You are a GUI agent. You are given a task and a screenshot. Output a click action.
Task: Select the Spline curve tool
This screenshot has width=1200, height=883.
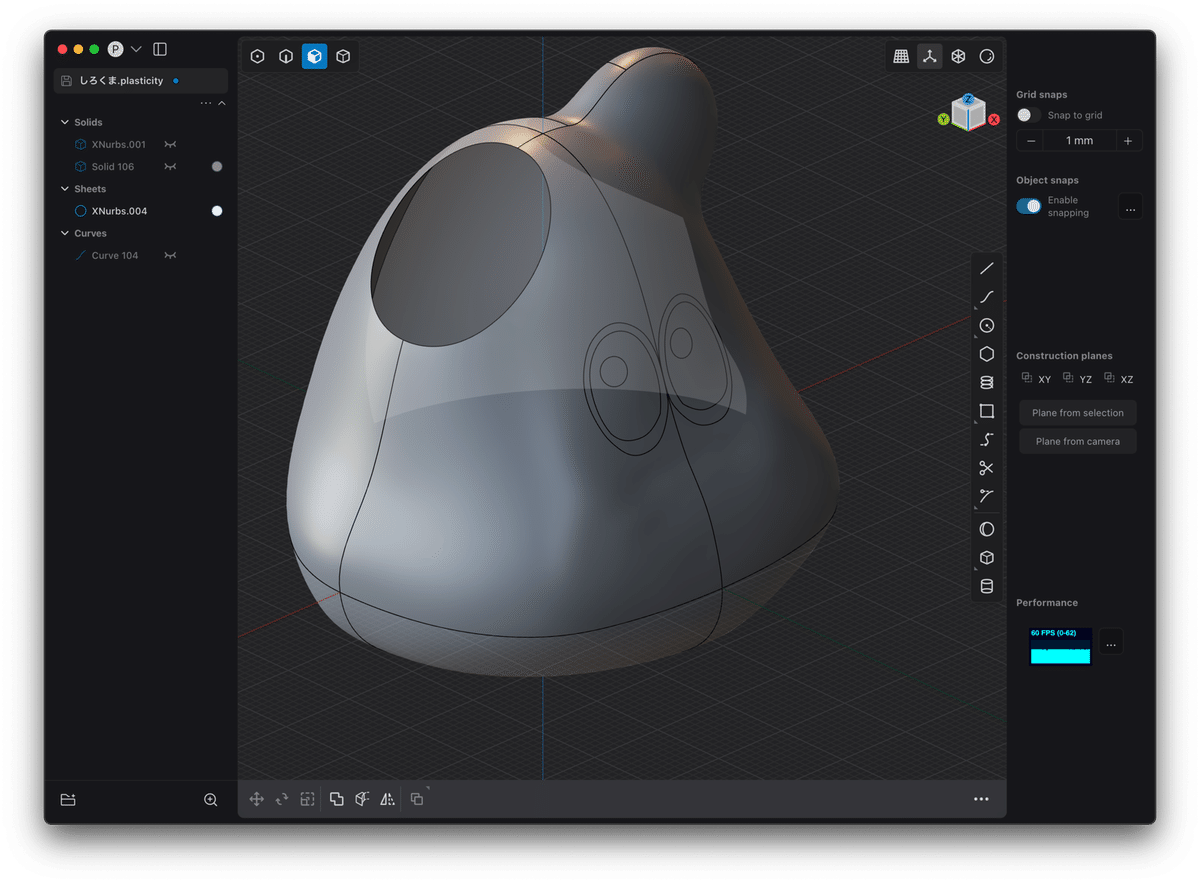(x=987, y=297)
